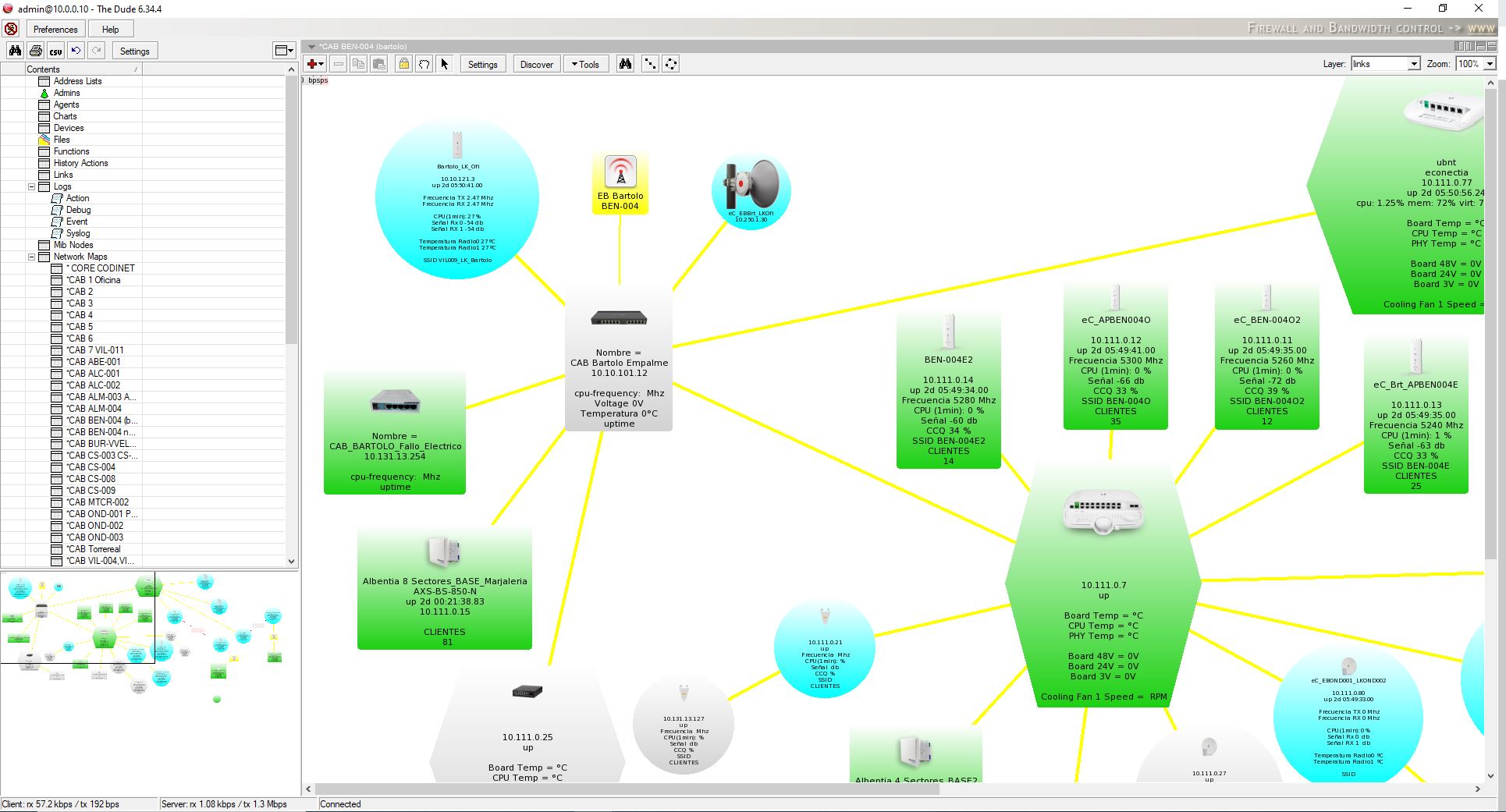This screenshot has height=812, width=1506.
Task: Open the CAB Torrereal map entry
Action: [x=93, y=549]
